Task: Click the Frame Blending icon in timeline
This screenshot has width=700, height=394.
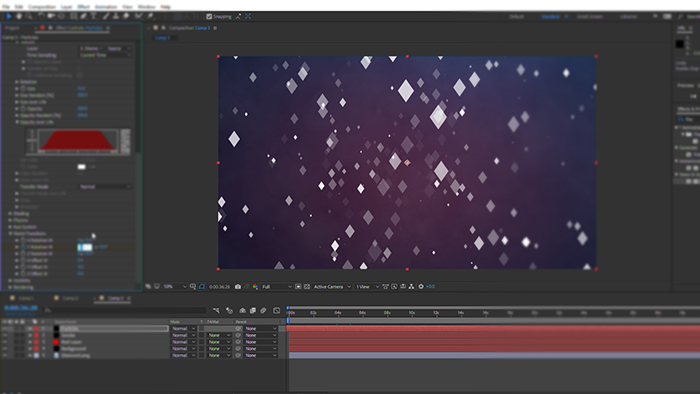Action: pos(253,310)
